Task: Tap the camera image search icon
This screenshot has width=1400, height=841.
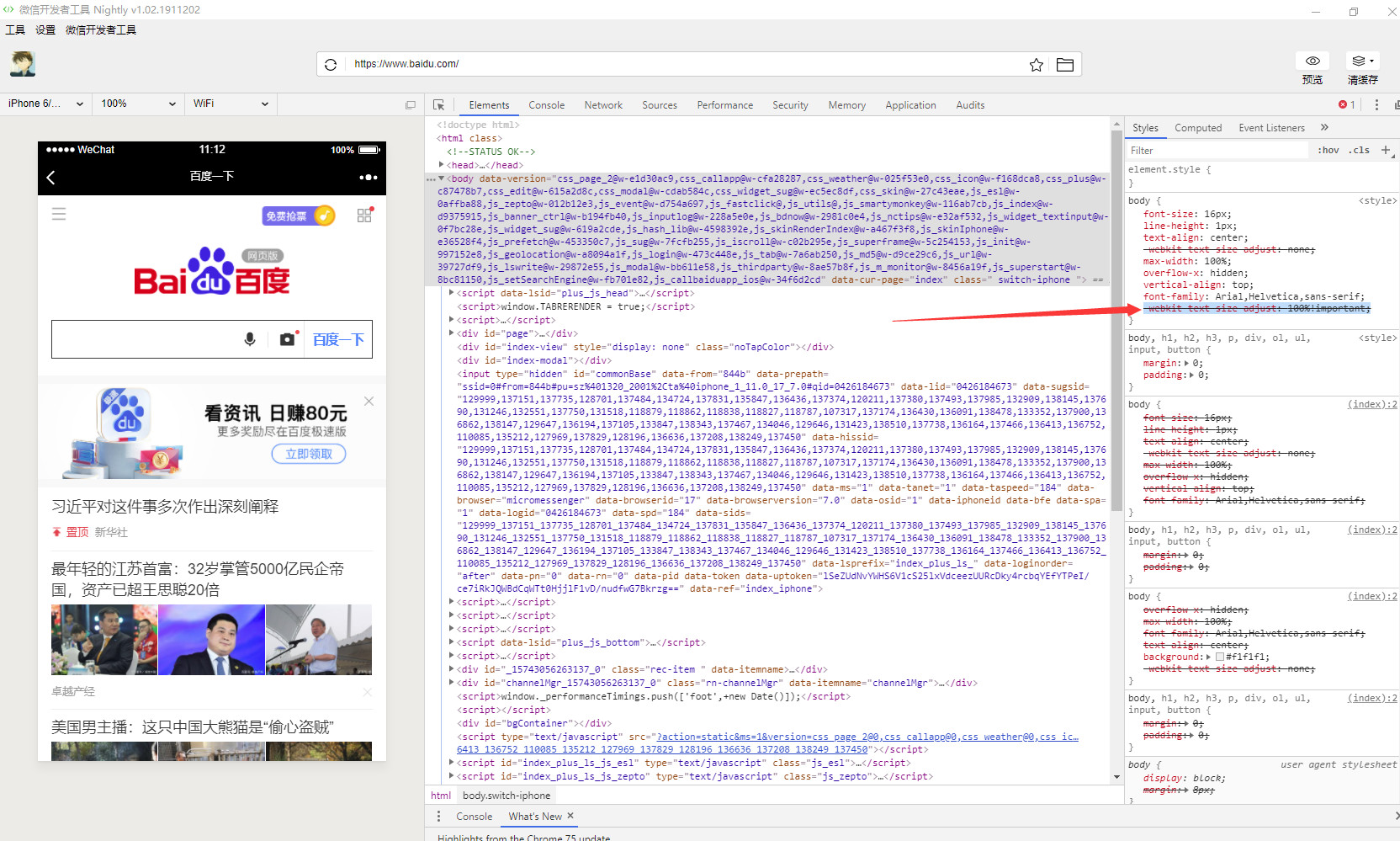Action: click(288, 338)
